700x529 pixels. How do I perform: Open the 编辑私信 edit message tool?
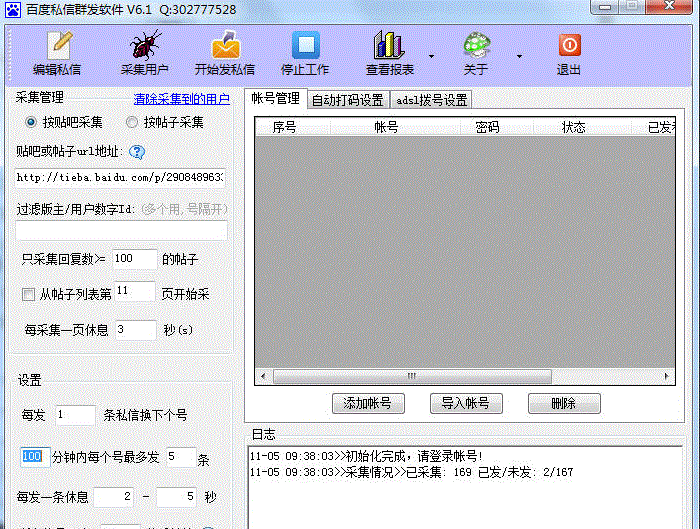57,53
